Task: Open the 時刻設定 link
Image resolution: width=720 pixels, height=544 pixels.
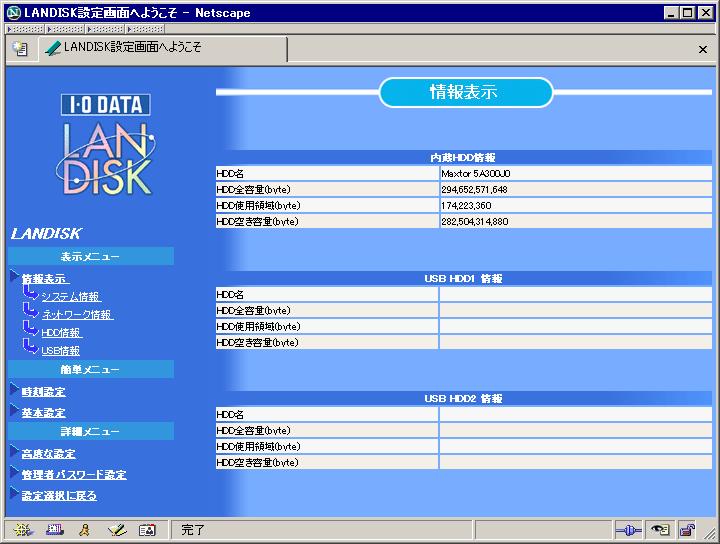Action: (44, 392)
